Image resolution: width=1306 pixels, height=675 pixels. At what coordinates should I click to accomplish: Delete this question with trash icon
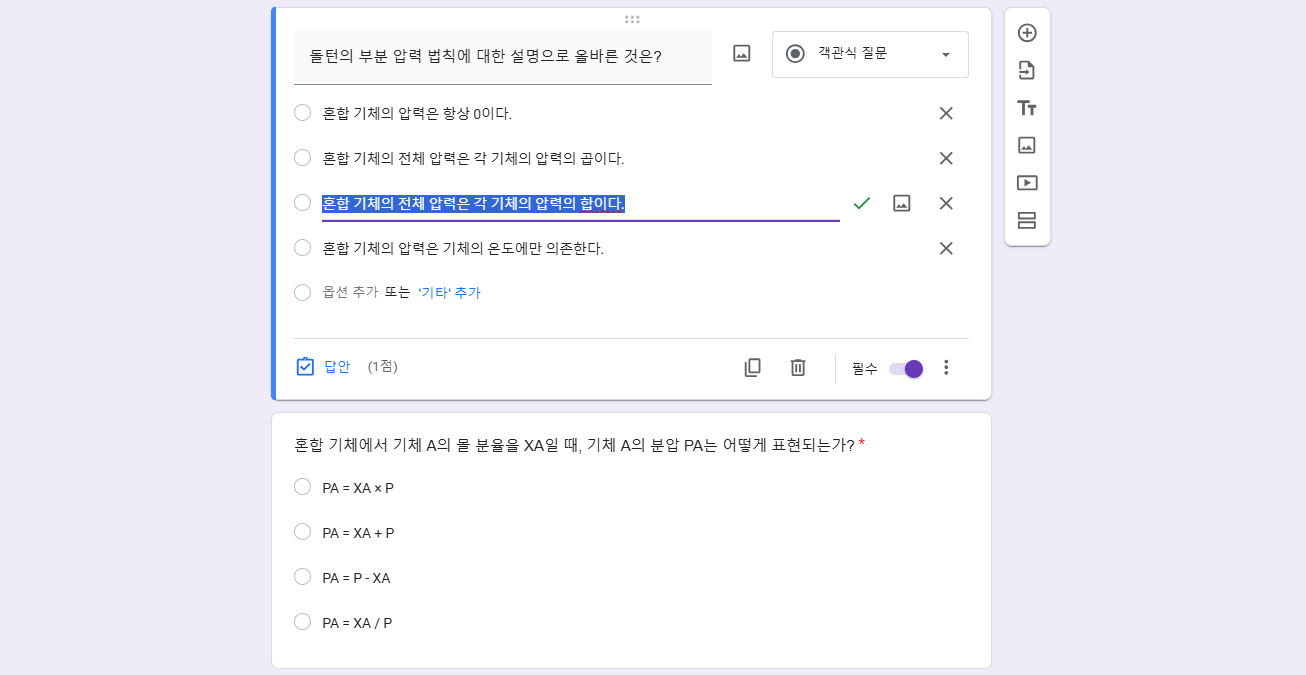tap(798, 368)
